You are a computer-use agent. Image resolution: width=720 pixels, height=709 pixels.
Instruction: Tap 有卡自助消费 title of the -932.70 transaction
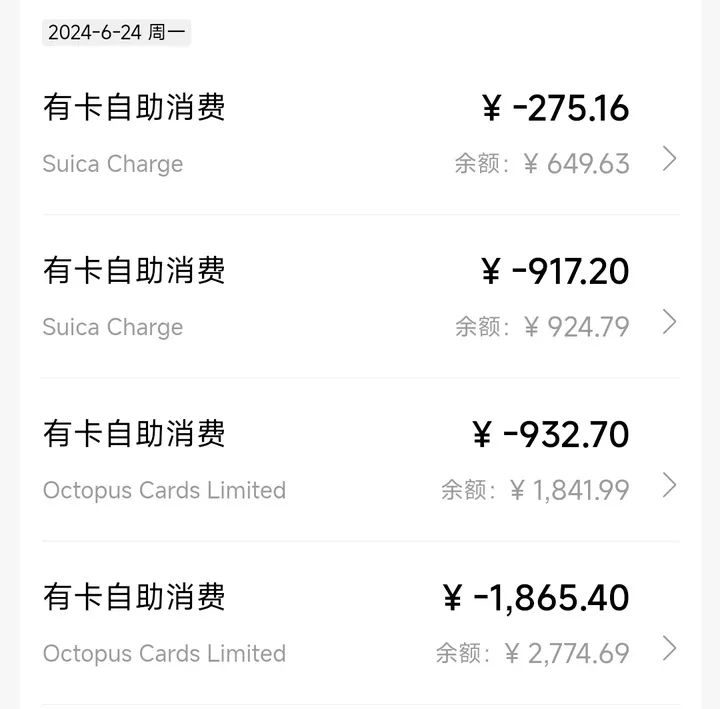coord(134,433)
